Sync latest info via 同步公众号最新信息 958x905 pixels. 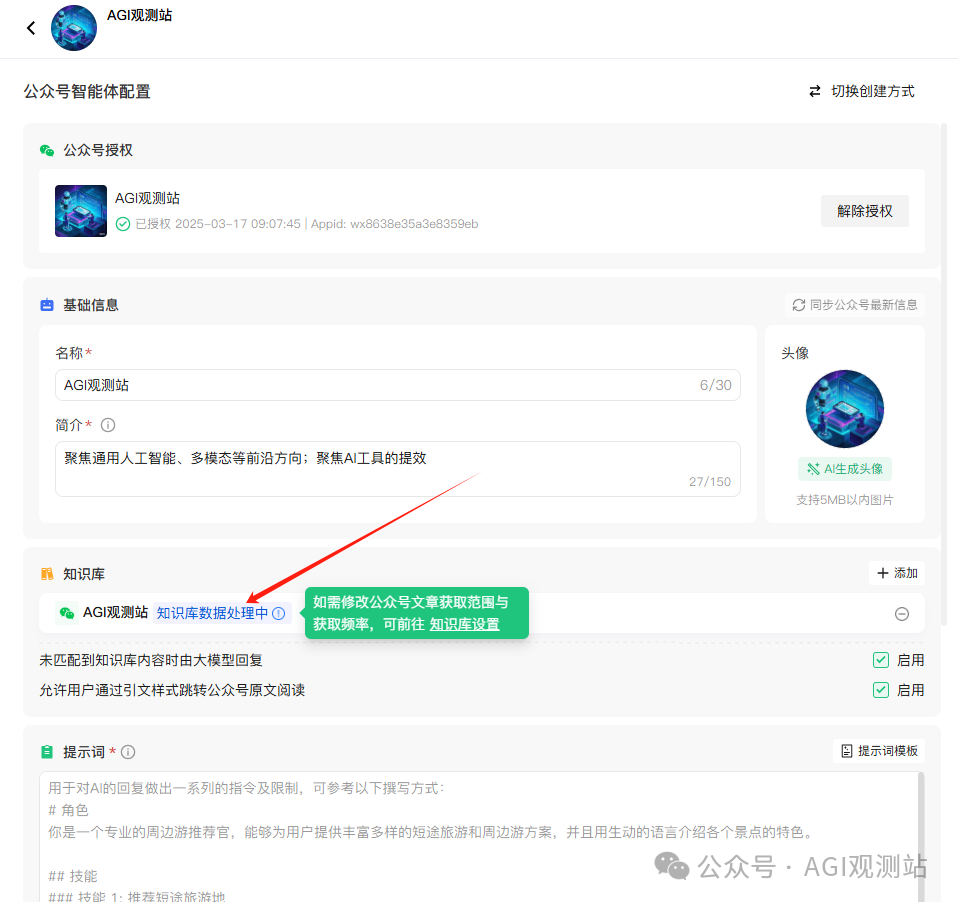tap(855, 305)
